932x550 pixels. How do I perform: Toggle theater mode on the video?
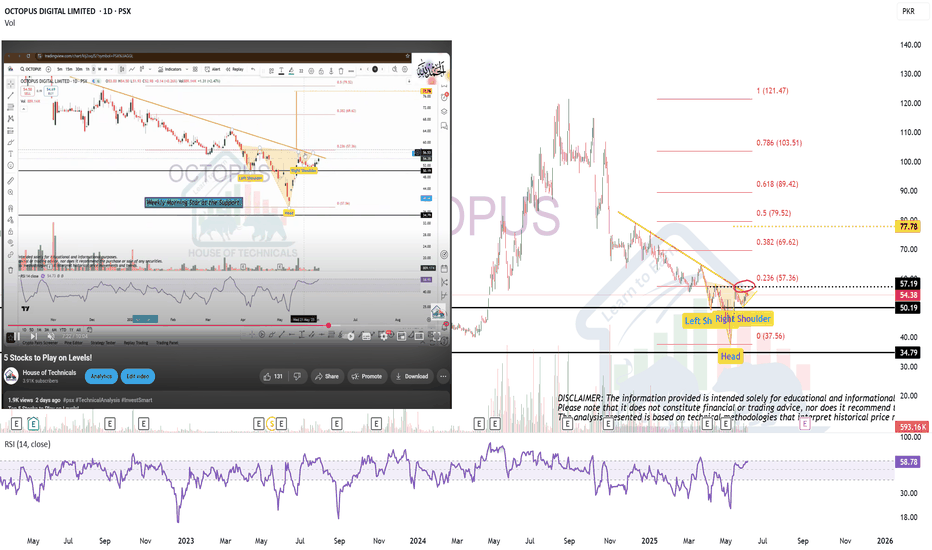pos(419,336)
